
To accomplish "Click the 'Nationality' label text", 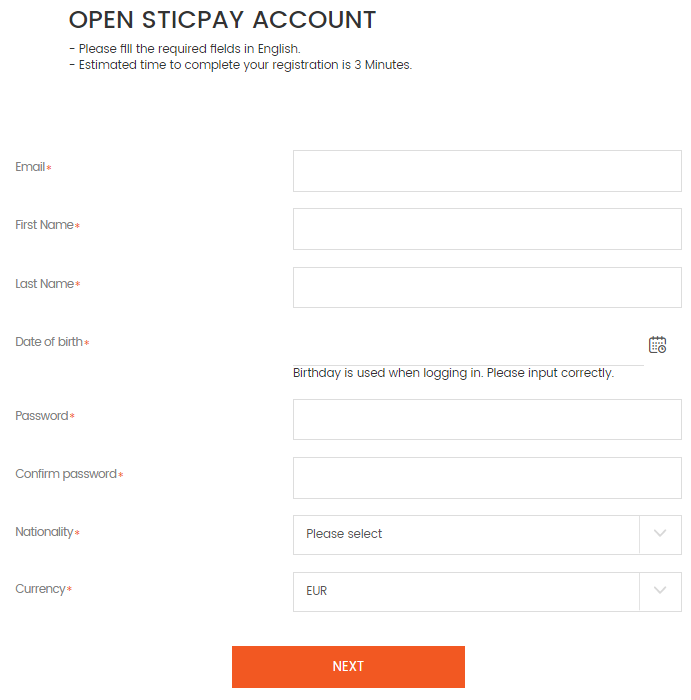I will coord(44,532).
